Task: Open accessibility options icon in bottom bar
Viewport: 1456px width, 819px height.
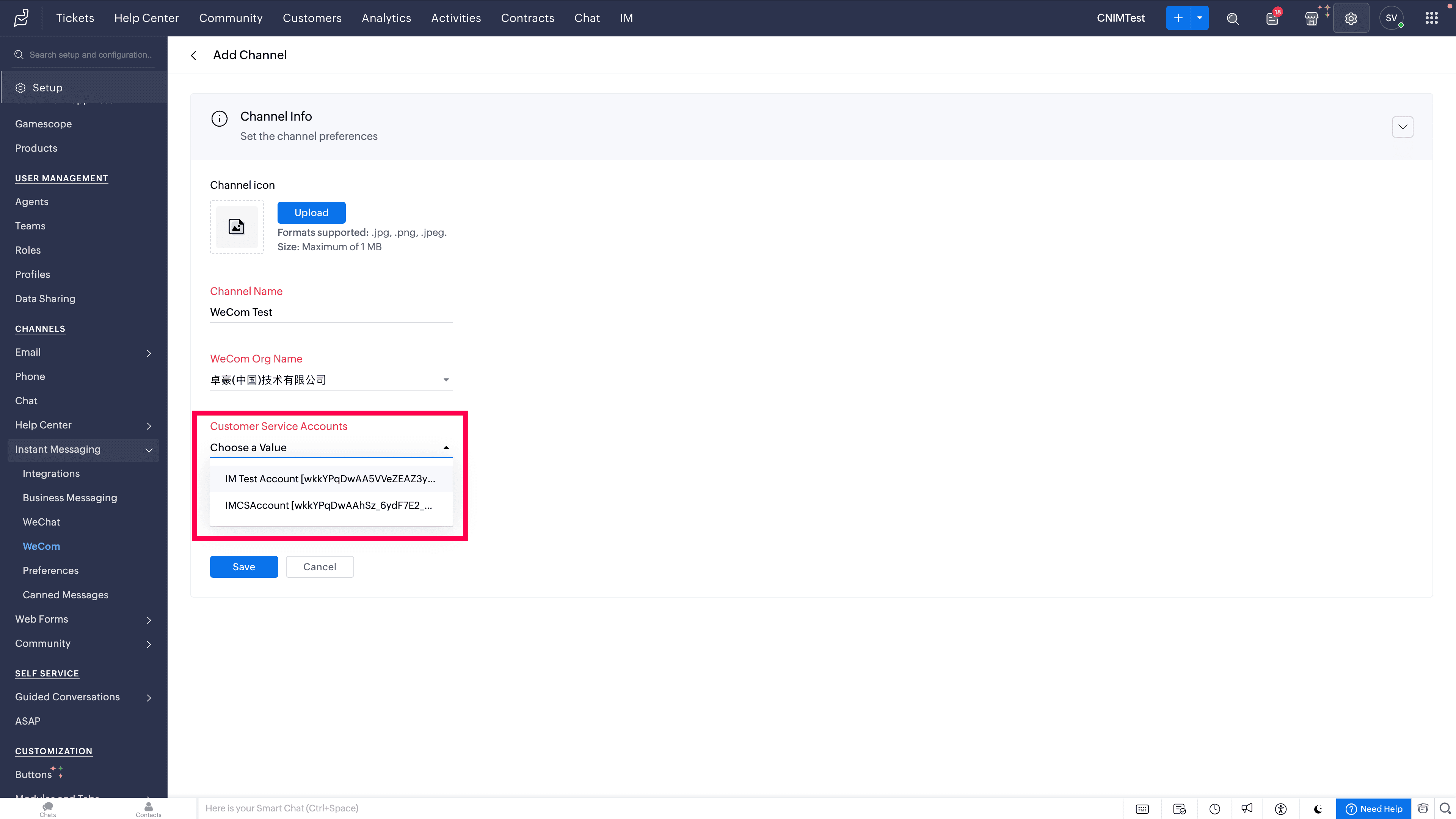Action: click(1281, 809)
